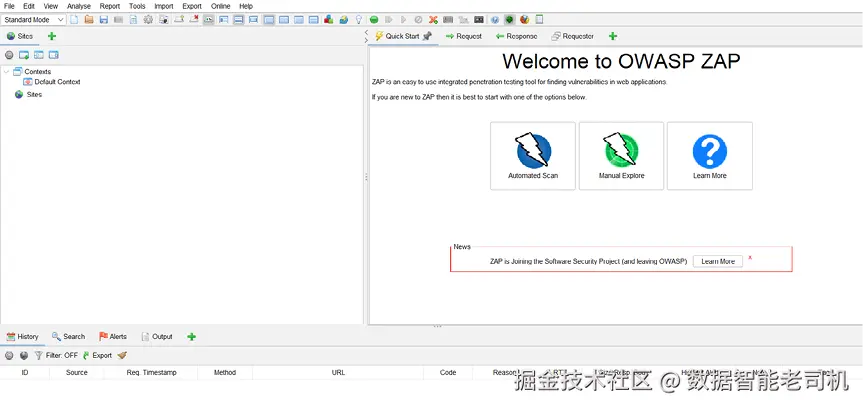Screen dimensions: 863x407
Task: Switch to the Requester tab
Action: click(x=572, y=36)
